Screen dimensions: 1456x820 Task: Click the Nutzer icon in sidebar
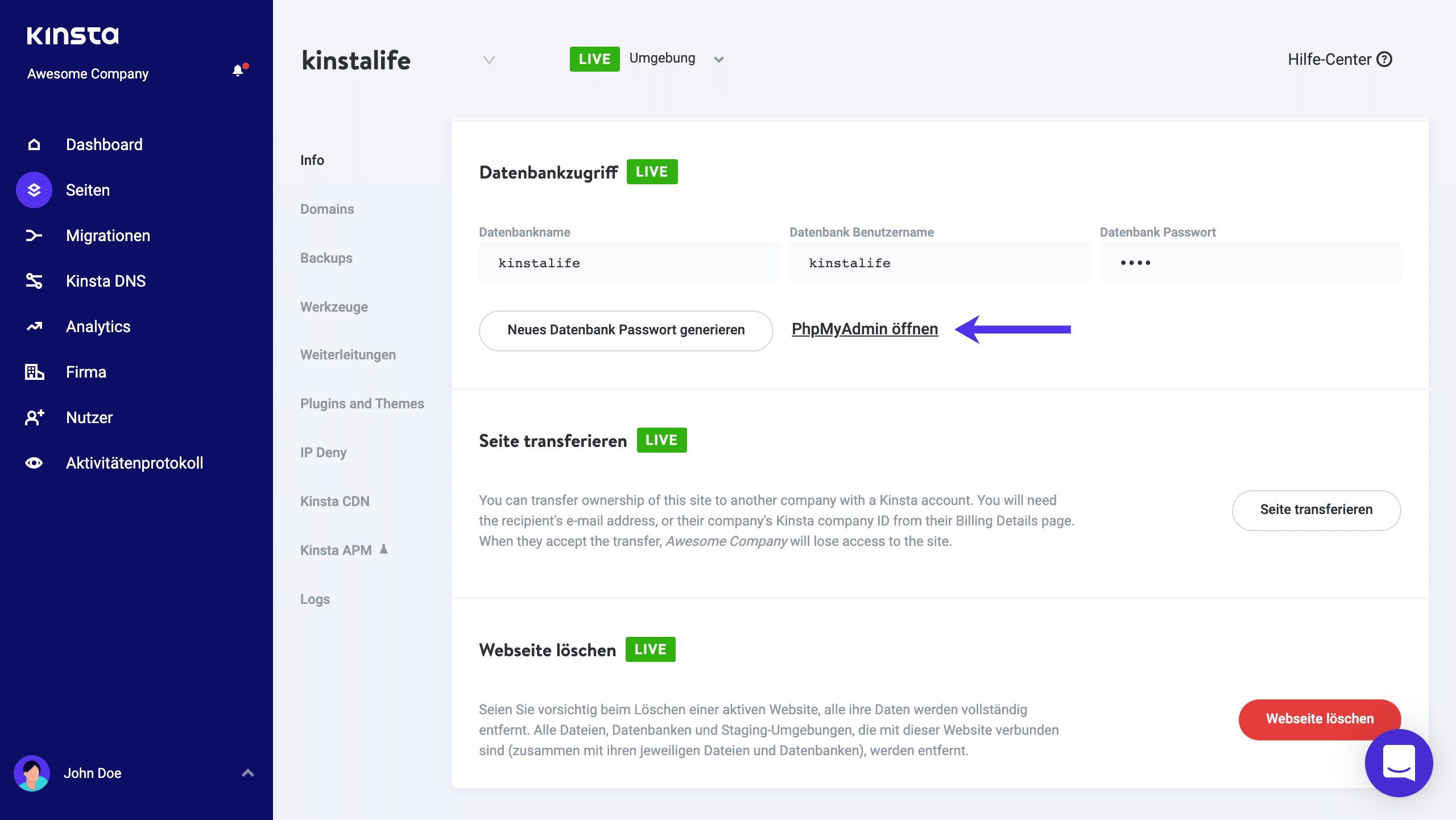coord(34,417)
